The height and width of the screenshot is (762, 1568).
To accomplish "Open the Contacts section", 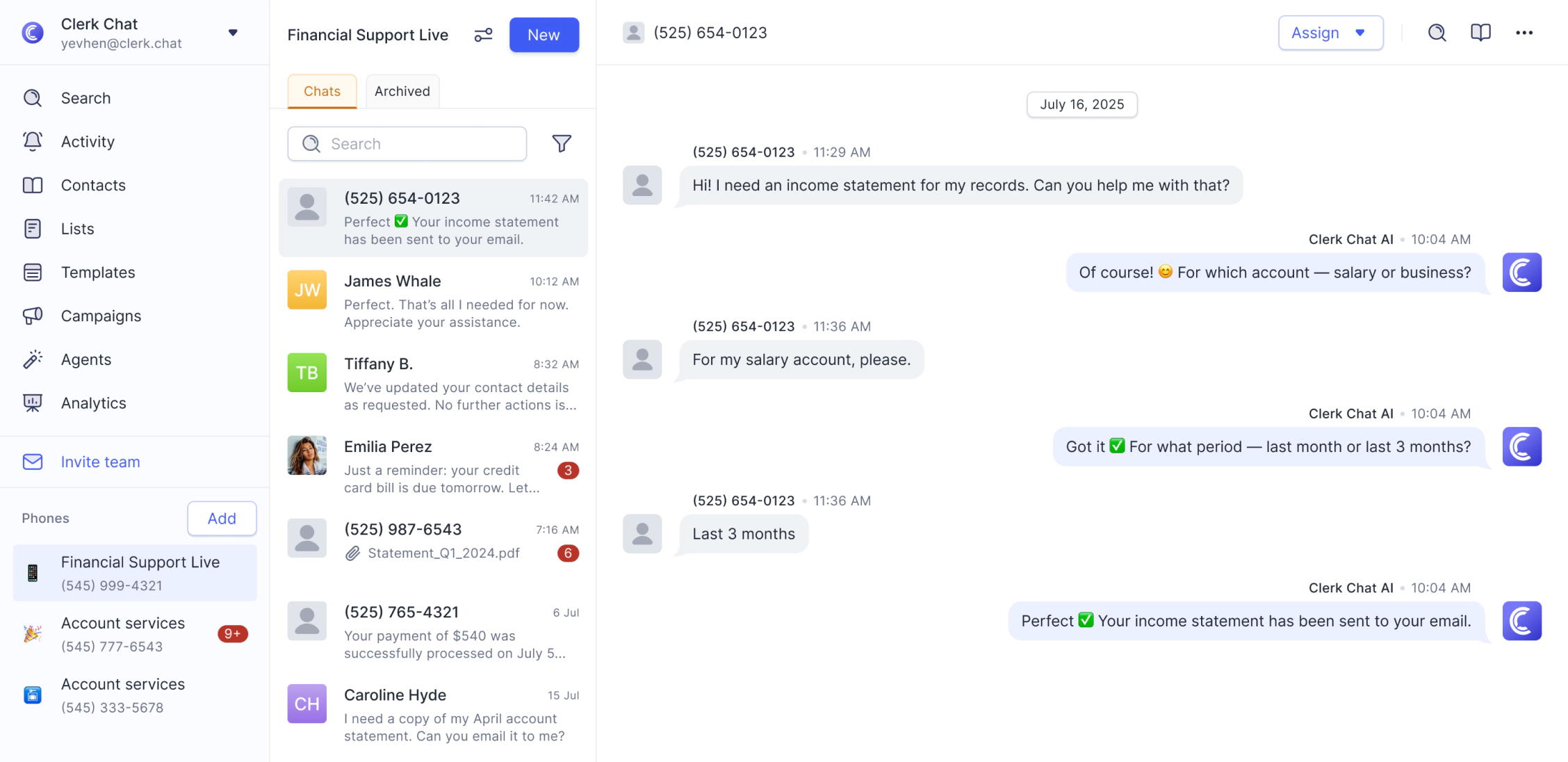I will pyautogui.click(x=93, y=185).
